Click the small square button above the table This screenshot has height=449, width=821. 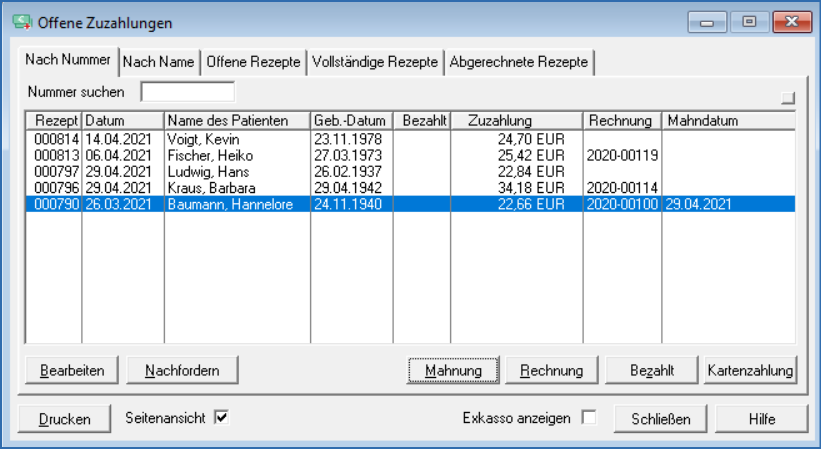(x=789, y=98)
